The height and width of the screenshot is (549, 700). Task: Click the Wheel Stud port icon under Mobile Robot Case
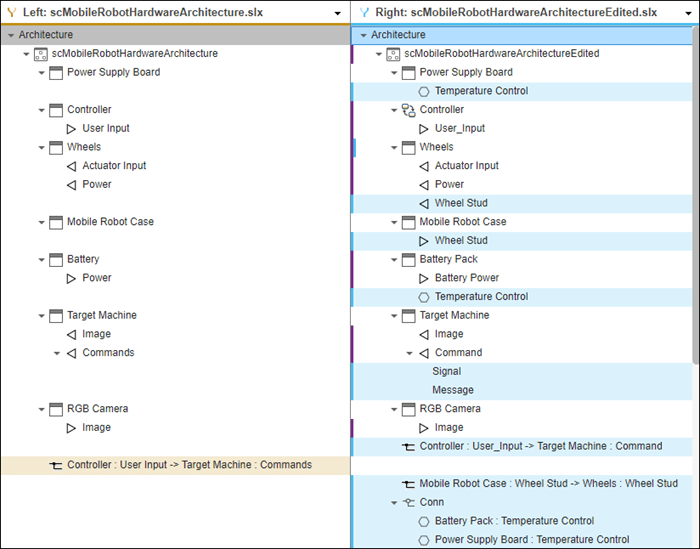[x=424, y=241]
